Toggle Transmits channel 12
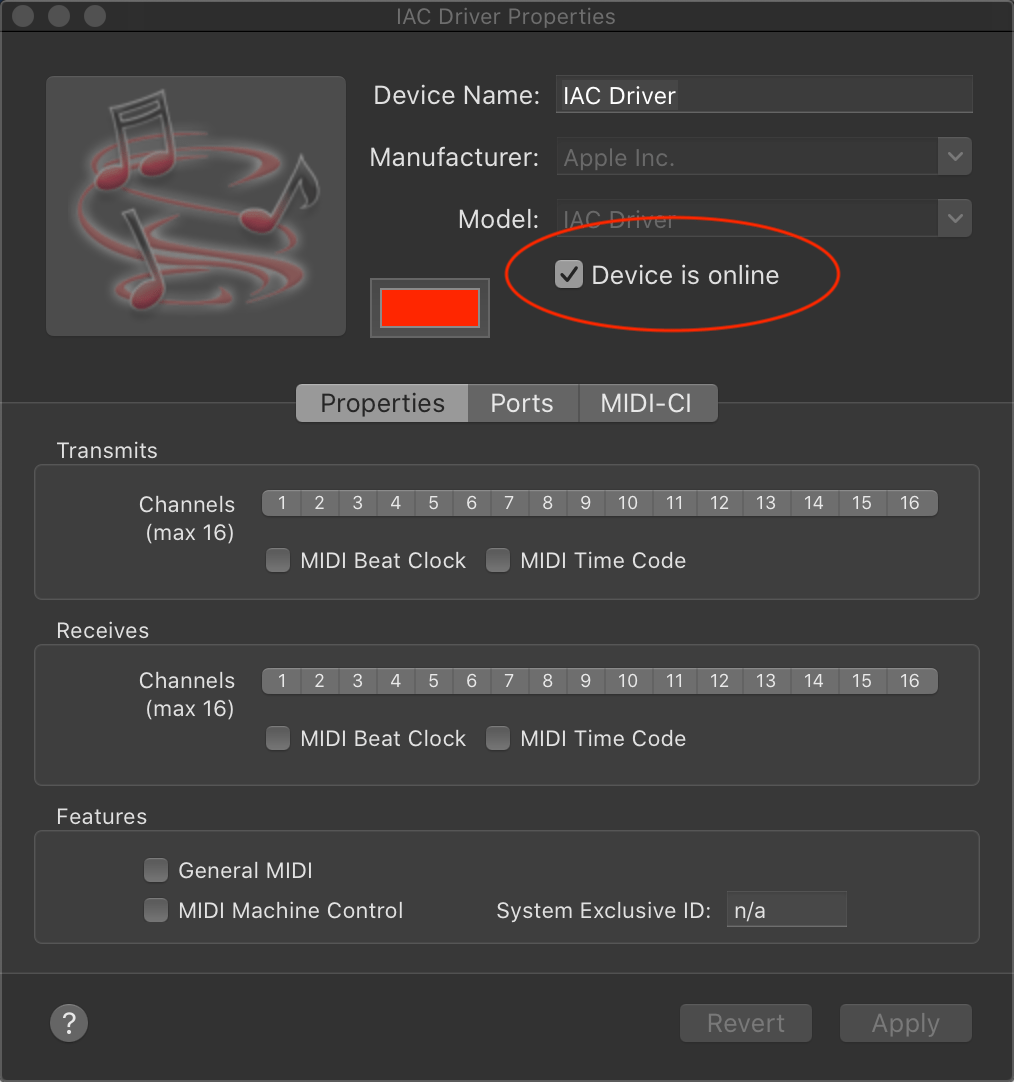Image resolution: width=1014 pixels, height=1082 pixels. point(720,503)
